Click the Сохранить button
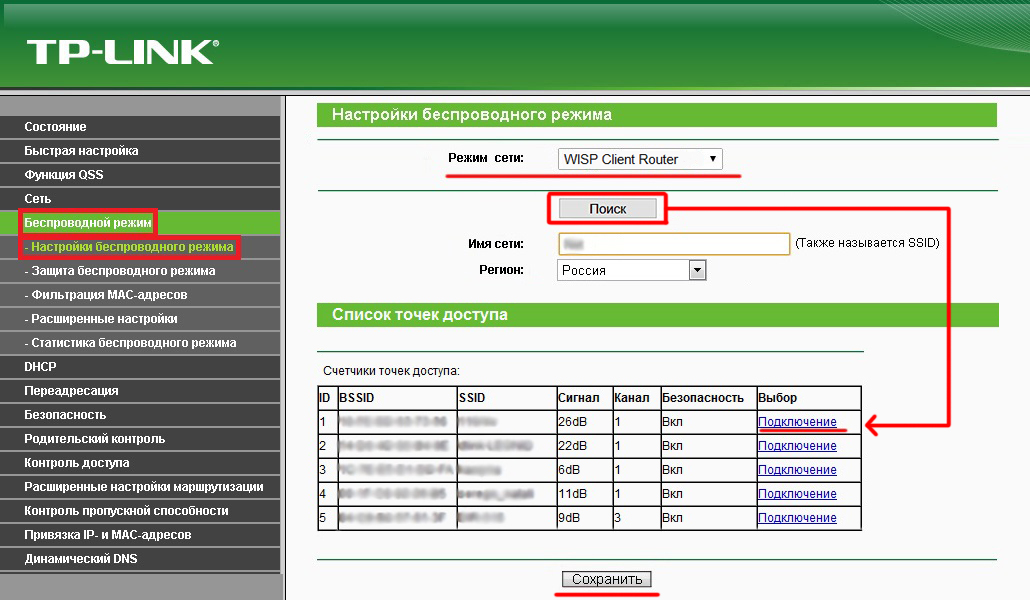Image resolution: width=1030 pixels, height=600 pixels. [607, 580]
